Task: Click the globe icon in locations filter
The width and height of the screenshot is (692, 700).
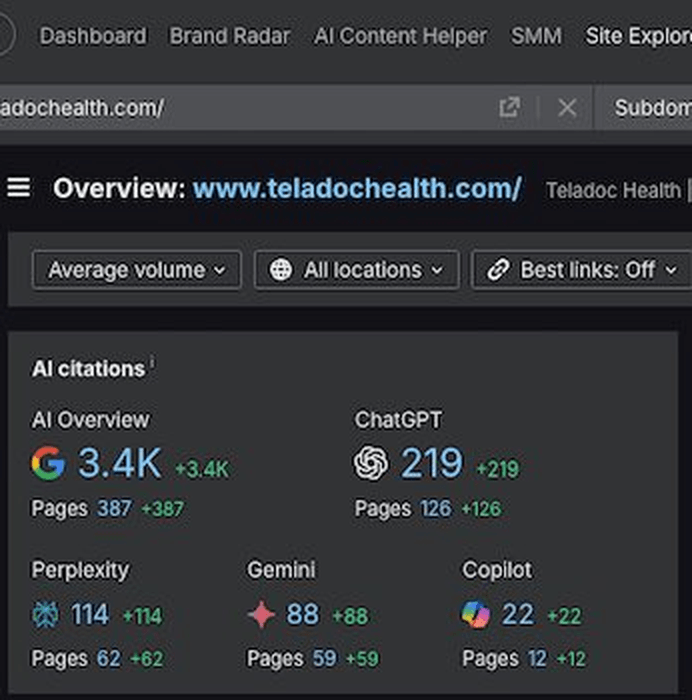Action: pyautogui.click(x=281, y=270)
